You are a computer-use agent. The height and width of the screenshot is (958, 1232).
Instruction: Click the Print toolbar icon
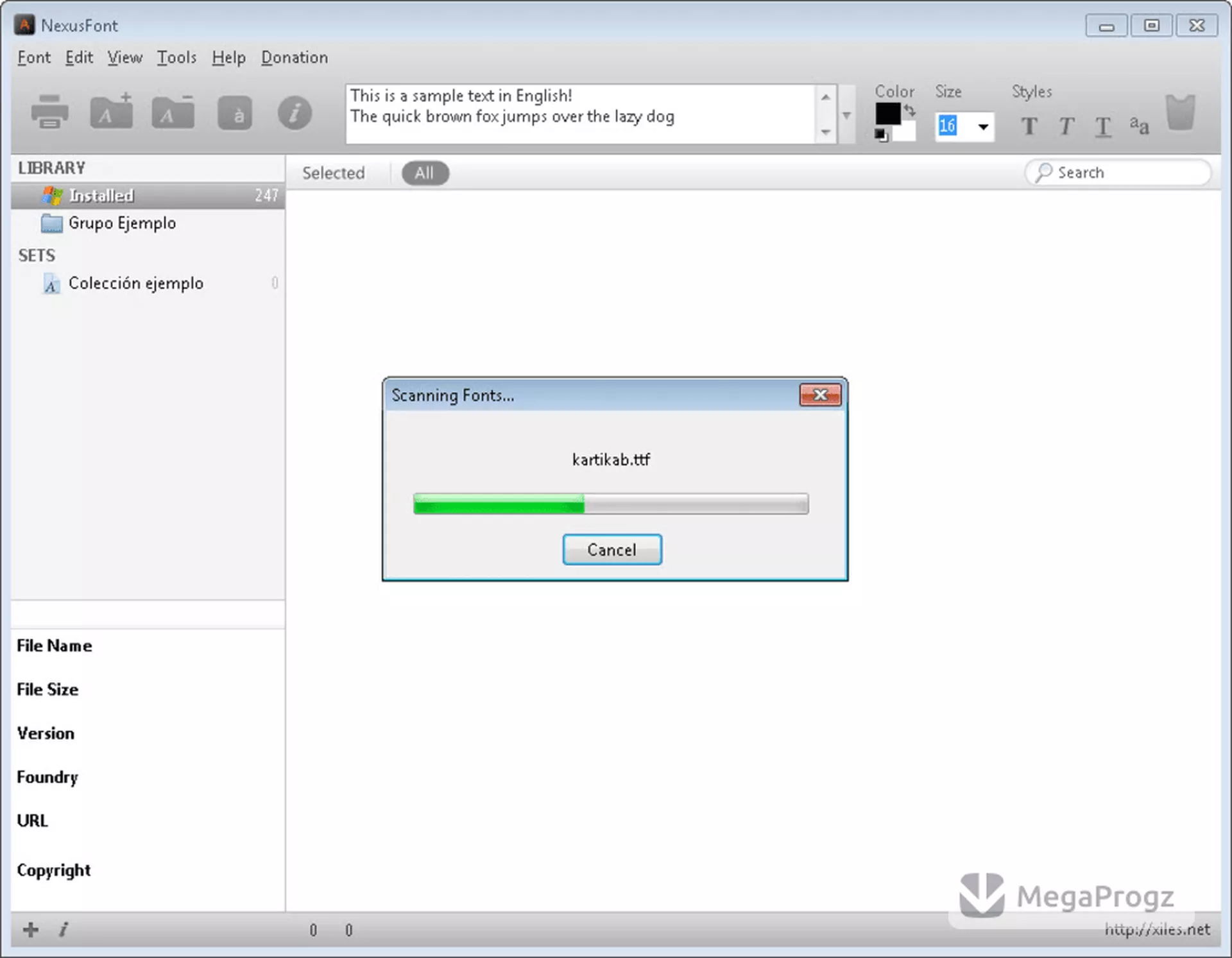(49, 112)
